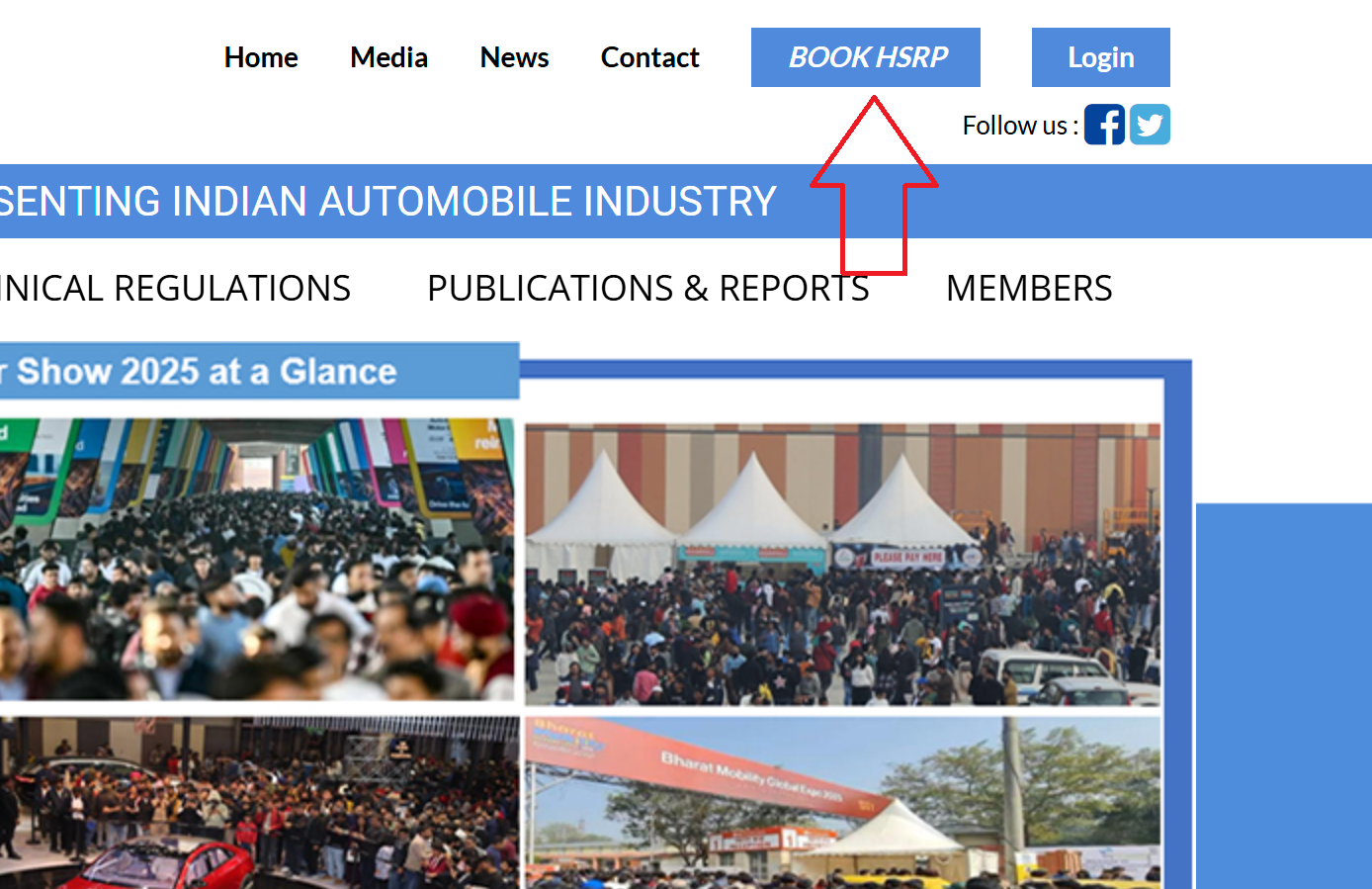The image size is (1372, 889).
Task: Open the Contact page
Action: click(x=649, y=57)
